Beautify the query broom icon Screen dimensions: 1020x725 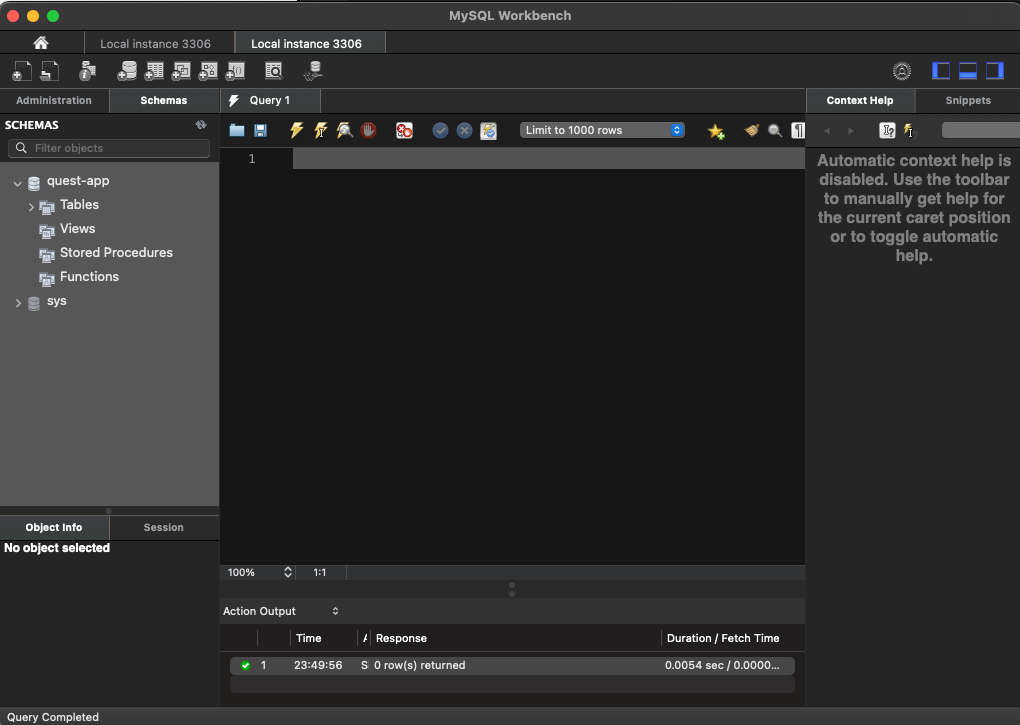pos(751,131)
